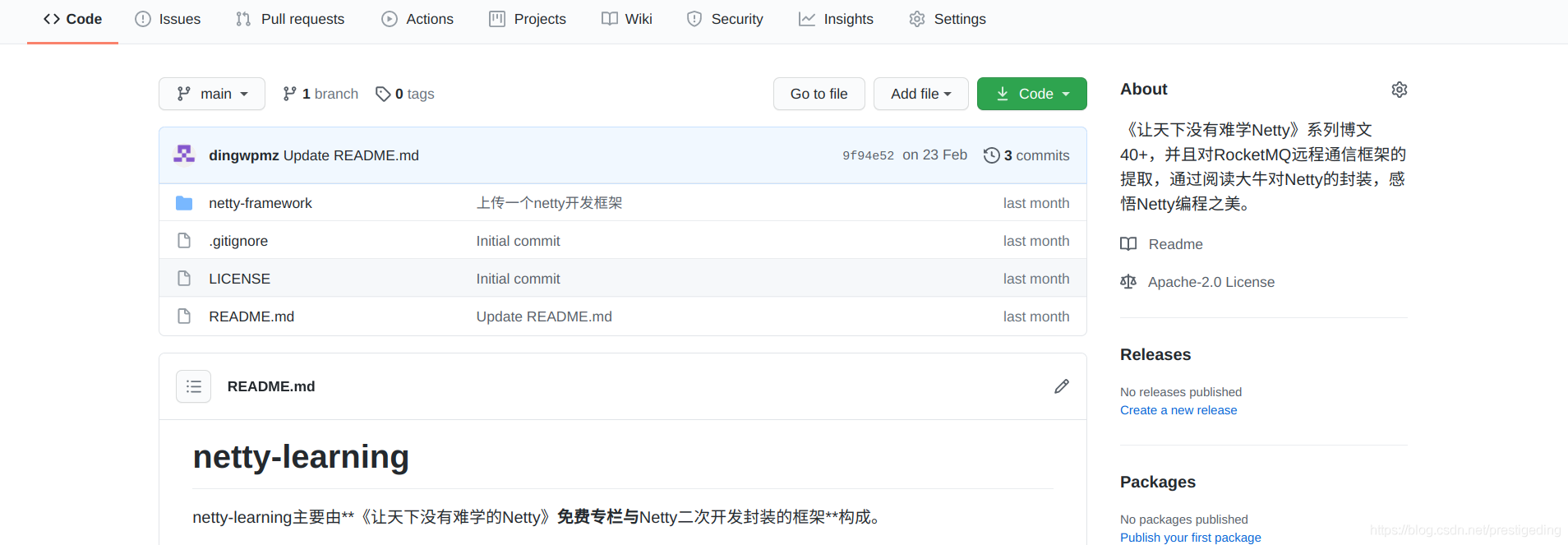
Task: Open the repository Settings tab
Action: tap(948, 19)
